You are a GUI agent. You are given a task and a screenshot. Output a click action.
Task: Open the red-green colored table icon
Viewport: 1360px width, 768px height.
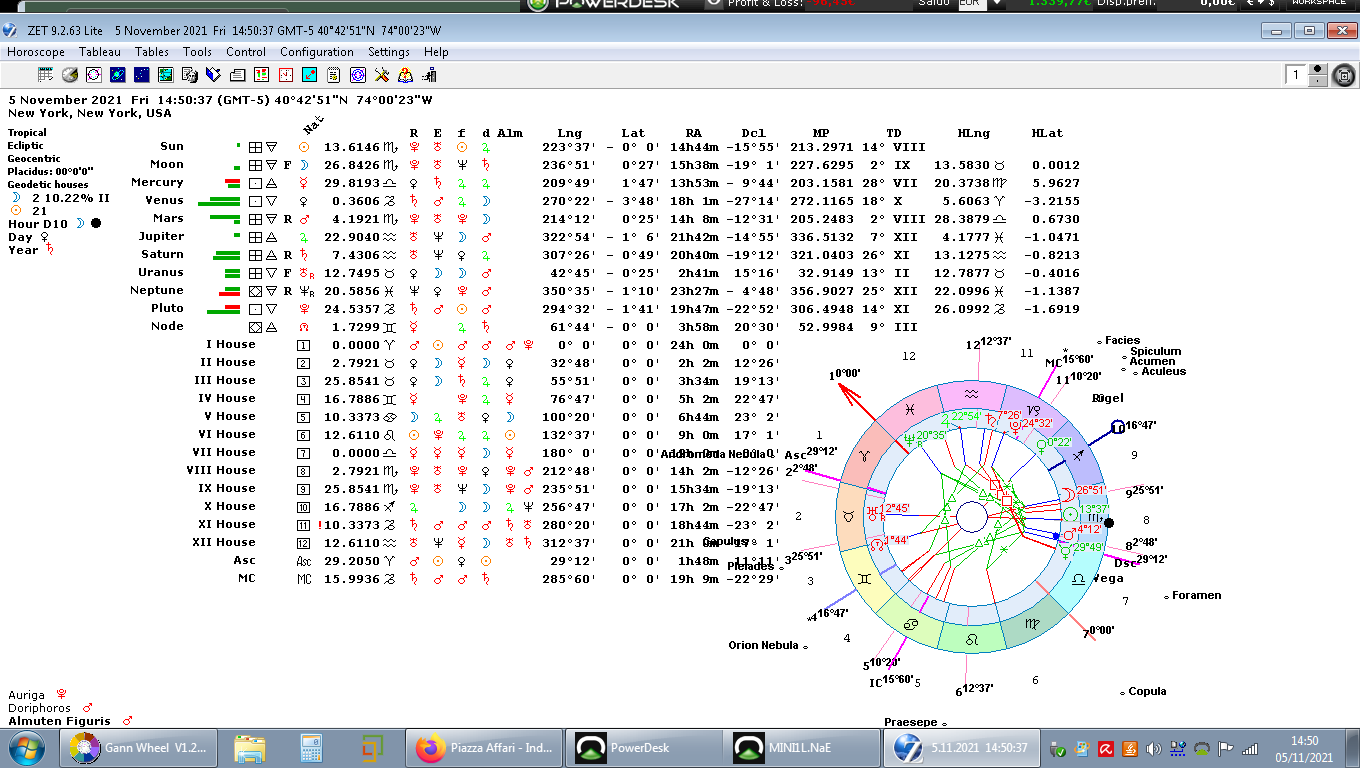tap(261, 75)
